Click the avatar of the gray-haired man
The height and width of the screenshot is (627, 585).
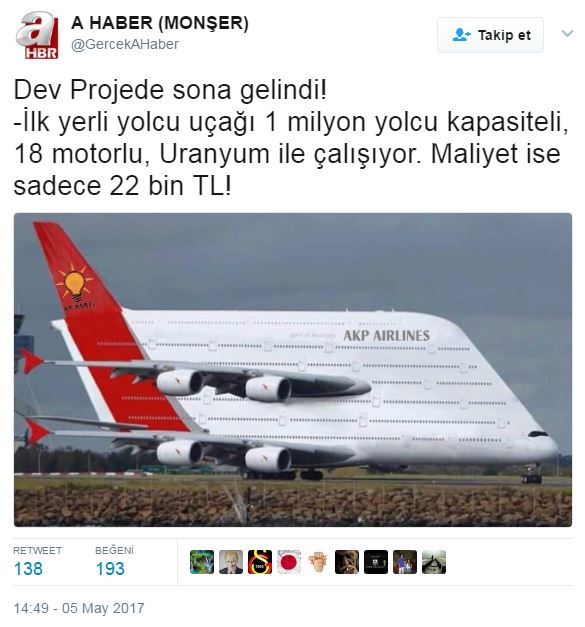coord(231,562)
